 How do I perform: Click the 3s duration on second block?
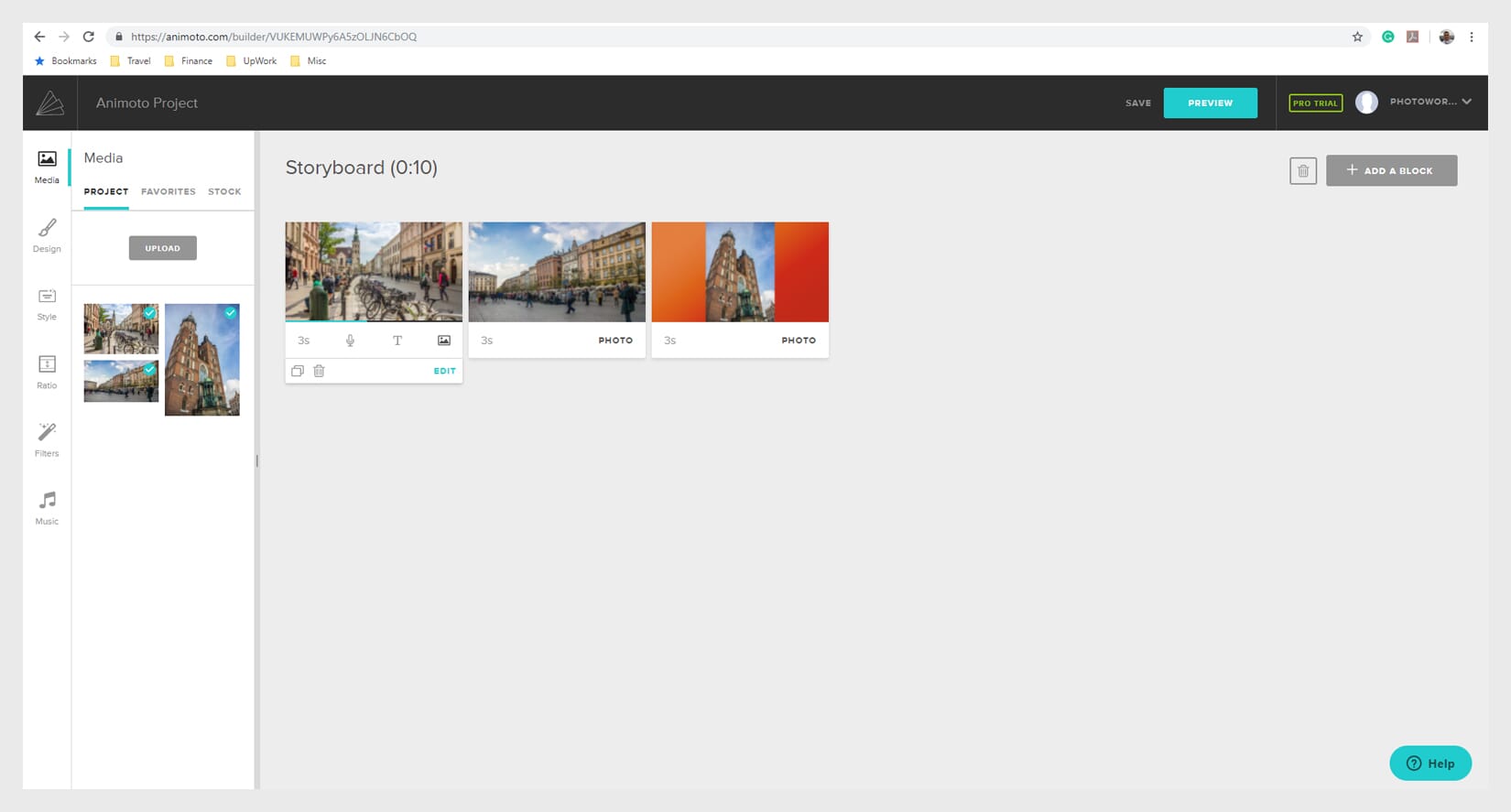(x=486, y=341)
